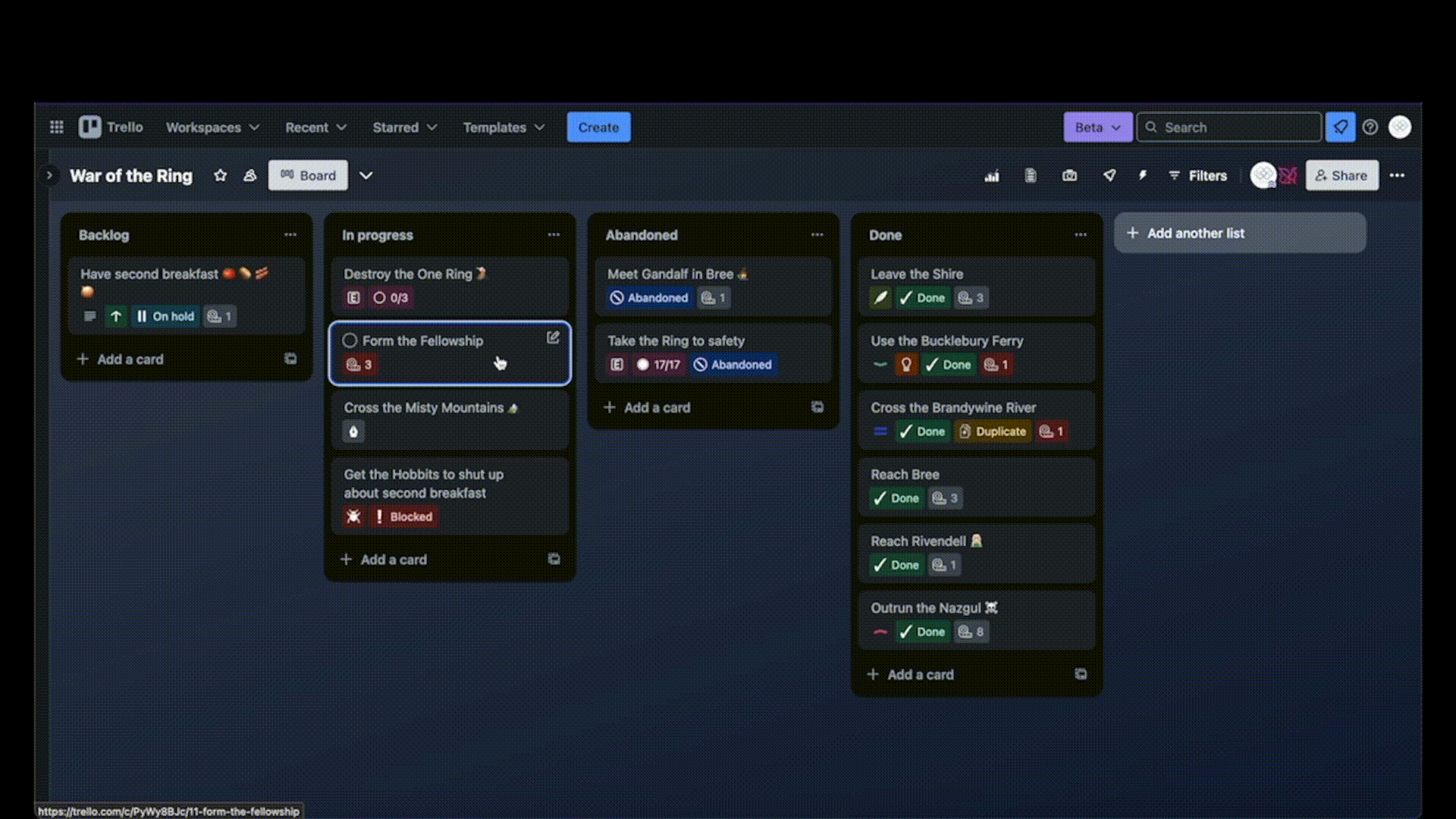Click the Create button

click(x=598, y=127)
